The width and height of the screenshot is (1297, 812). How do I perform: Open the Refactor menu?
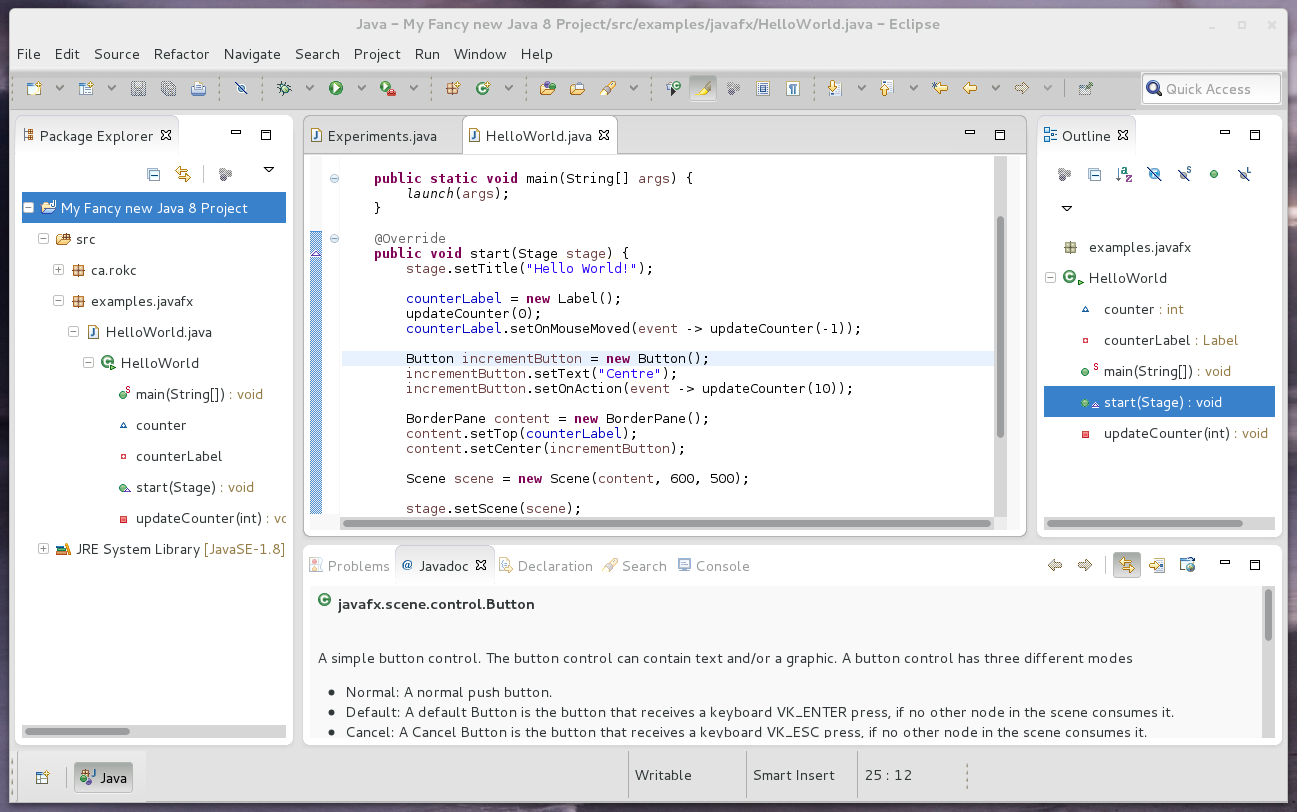pyautogui.click(x=181, y=54)
